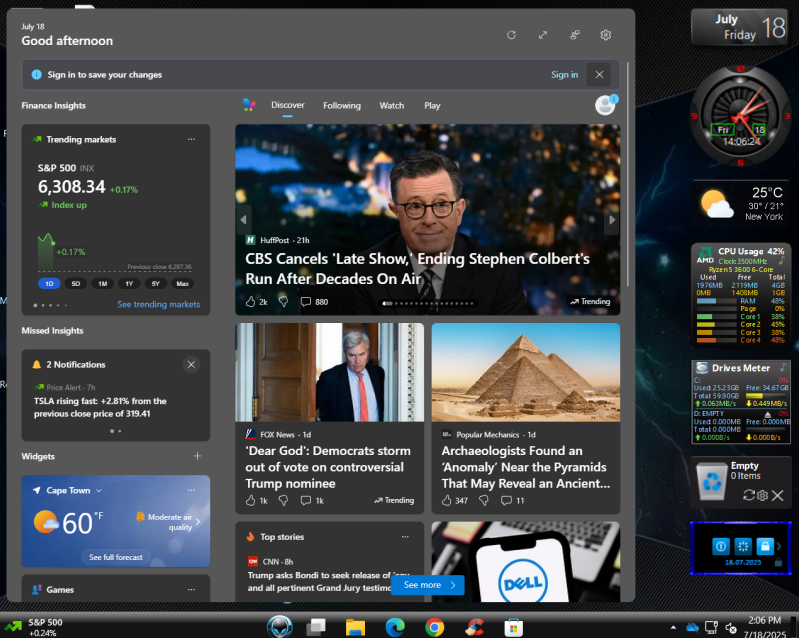Refresh the widgets feed

pyautogui.click(x=511, y=35)
